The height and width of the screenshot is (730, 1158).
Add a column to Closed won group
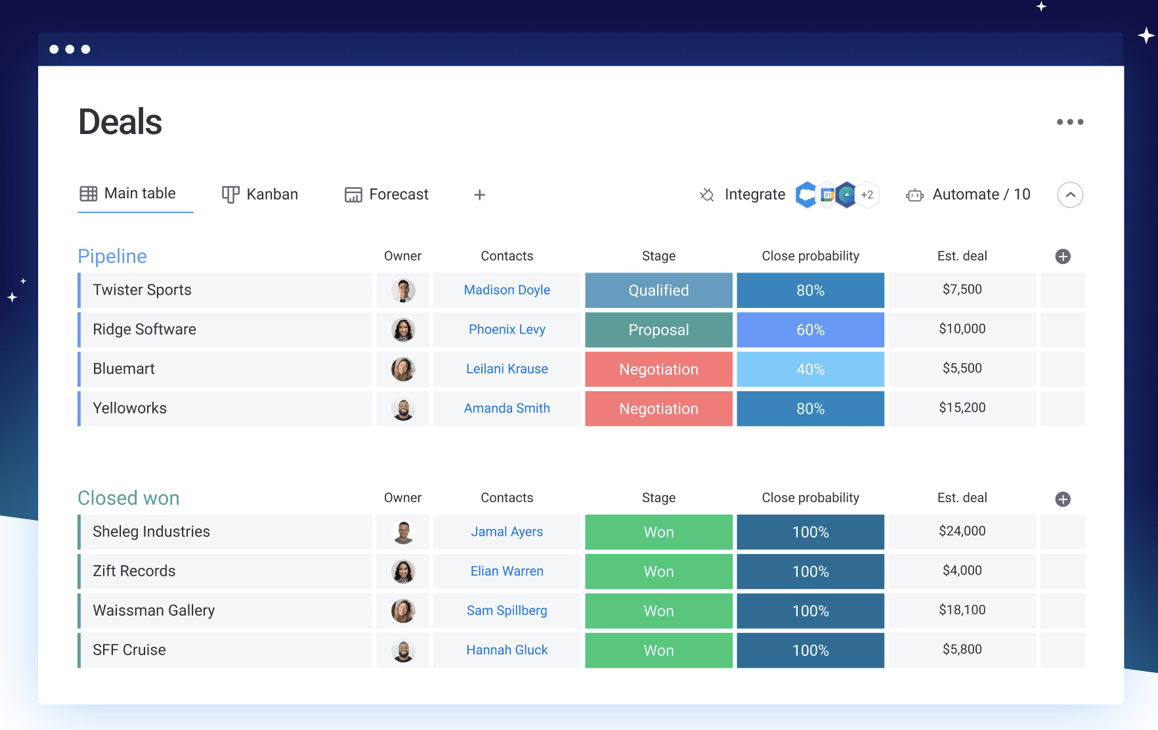1063,499
